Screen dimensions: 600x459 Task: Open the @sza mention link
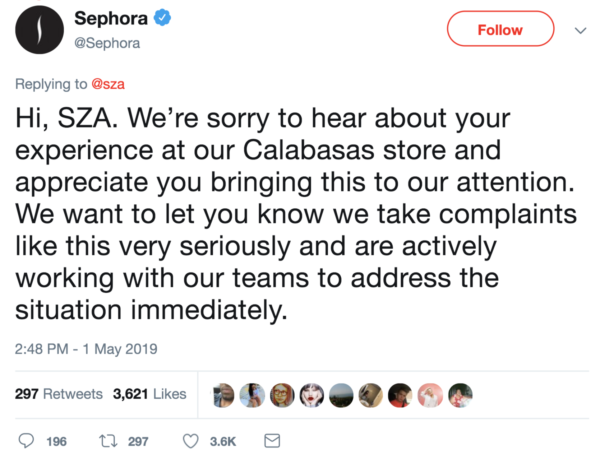point(108,84)
